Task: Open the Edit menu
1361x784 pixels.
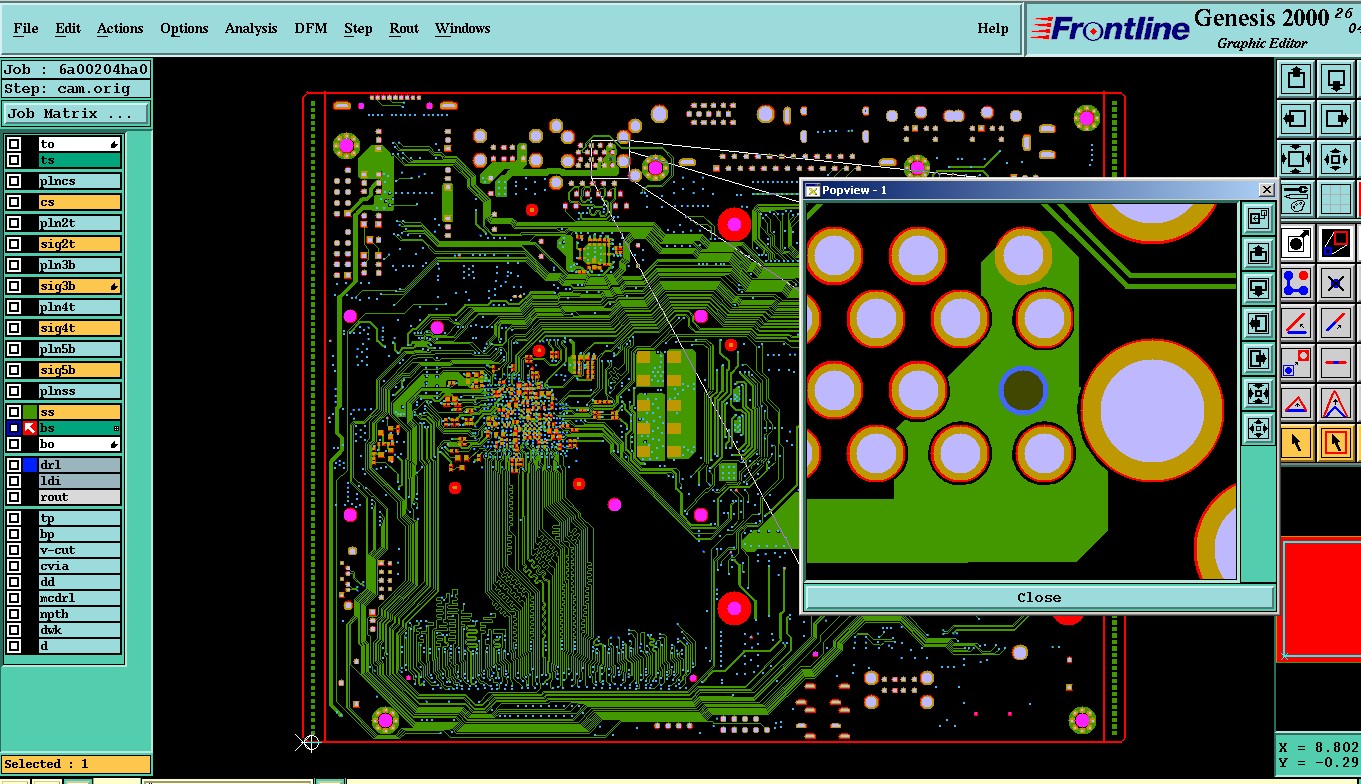Action: (x=68, y=28)
